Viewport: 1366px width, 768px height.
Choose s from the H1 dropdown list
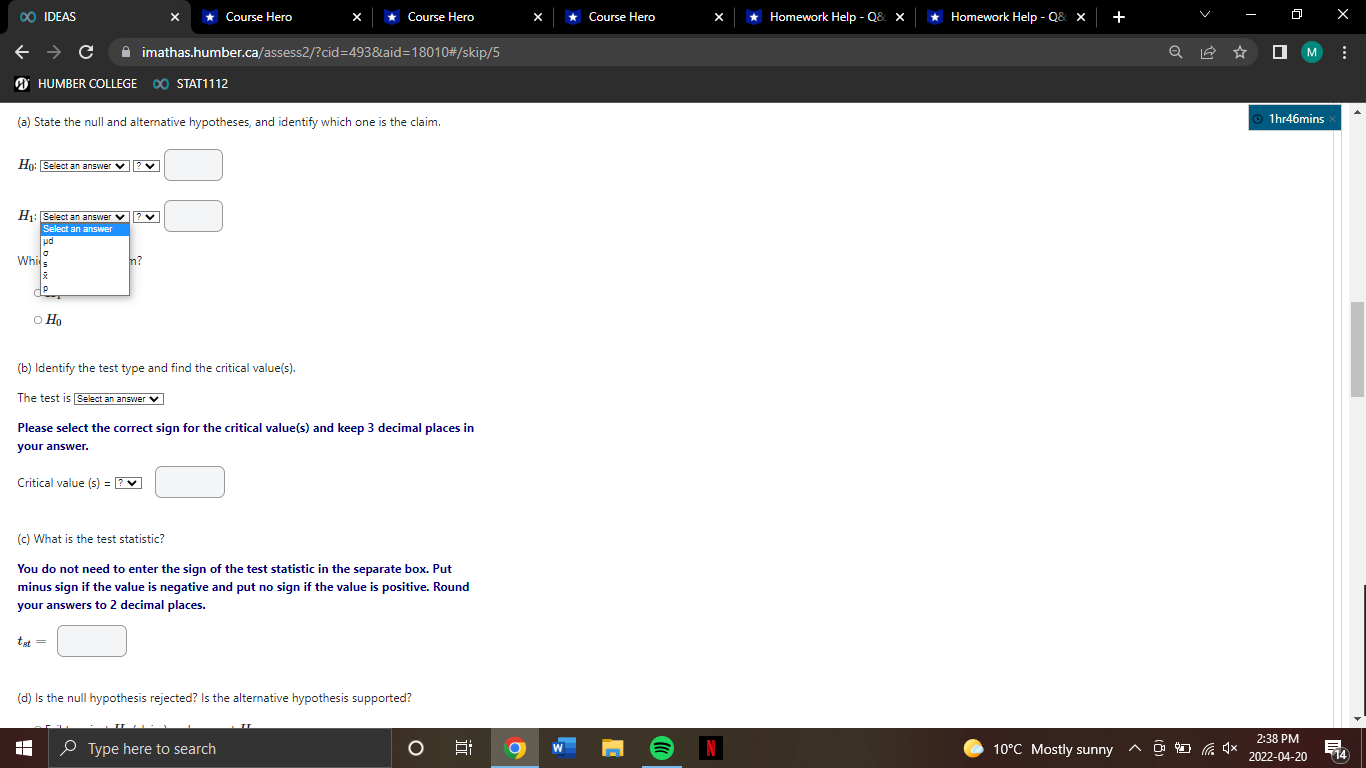pos(85,263)
